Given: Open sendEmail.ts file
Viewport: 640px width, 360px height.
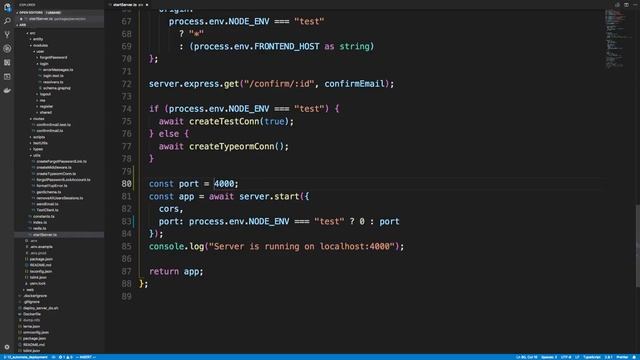Looking at the screenshot, I should click(47, 204).
